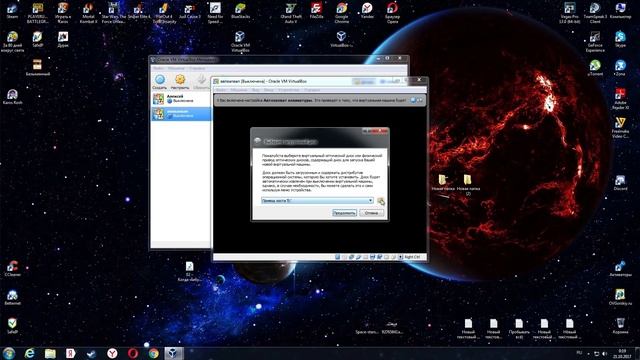Switch to VirtualBox taskbar button
640x360 pixels.
174,353
